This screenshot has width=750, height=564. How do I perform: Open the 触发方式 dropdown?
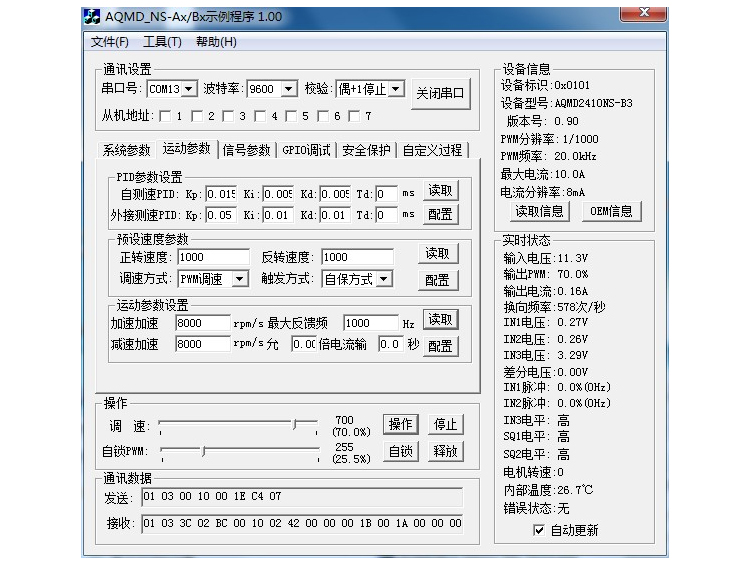click(384, 279)
